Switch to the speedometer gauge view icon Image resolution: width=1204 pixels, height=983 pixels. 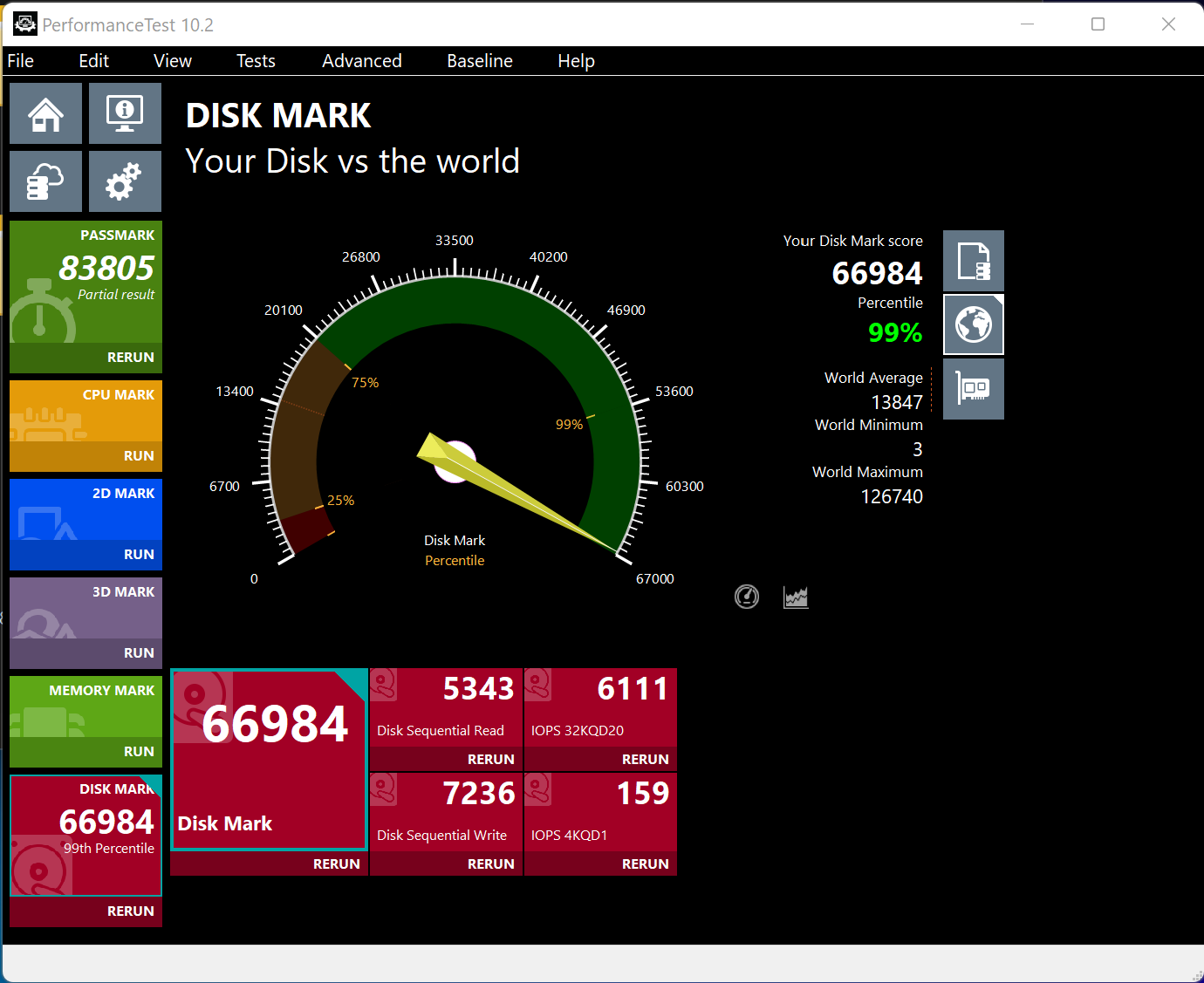[747, 597]
